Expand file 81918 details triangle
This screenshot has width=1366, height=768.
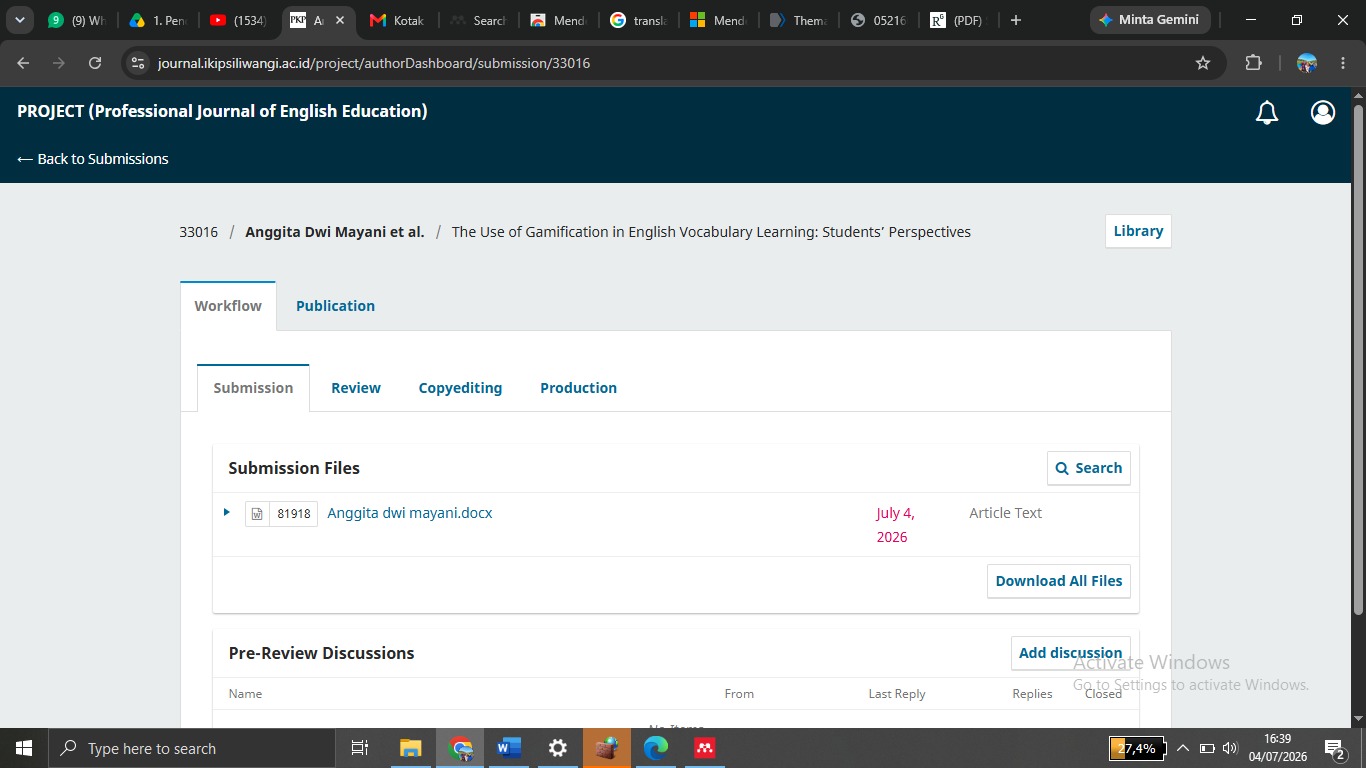tap(227, 512)
